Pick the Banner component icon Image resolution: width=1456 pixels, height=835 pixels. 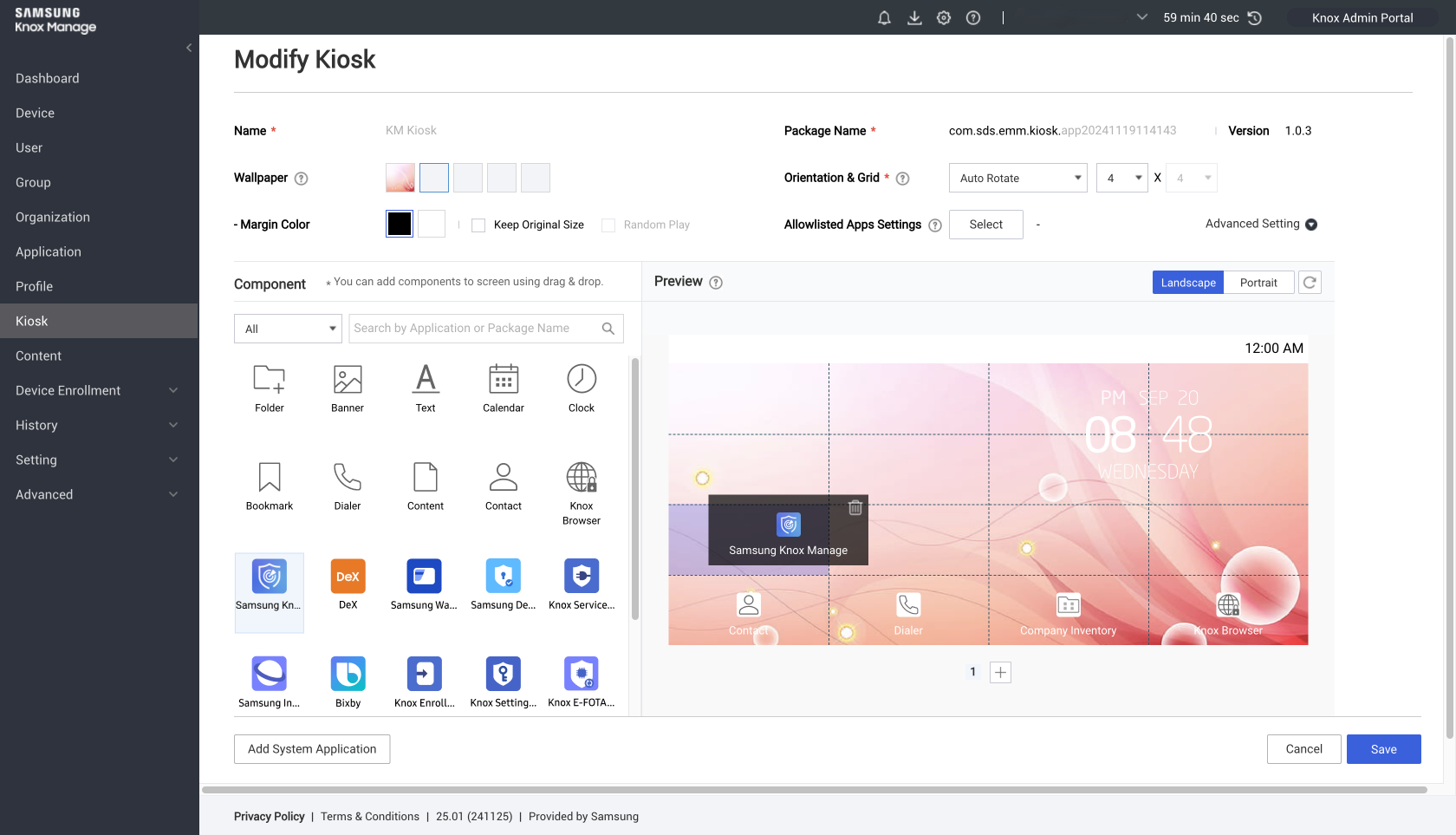tap(347, 380)
